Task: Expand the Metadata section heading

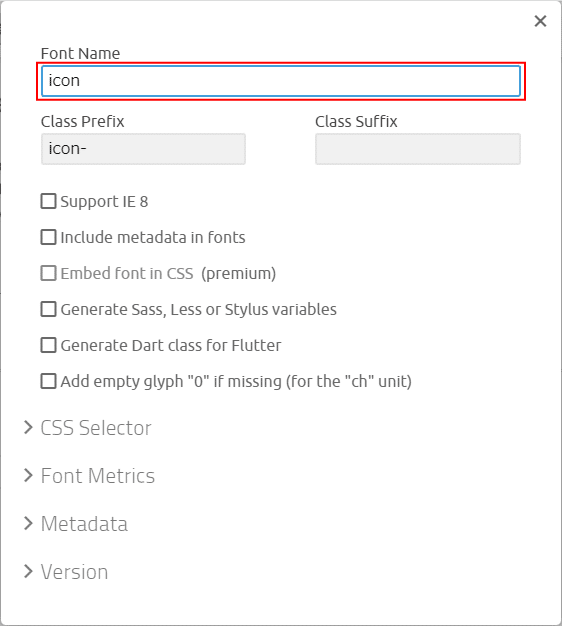Action: click(x=84, y=524)
